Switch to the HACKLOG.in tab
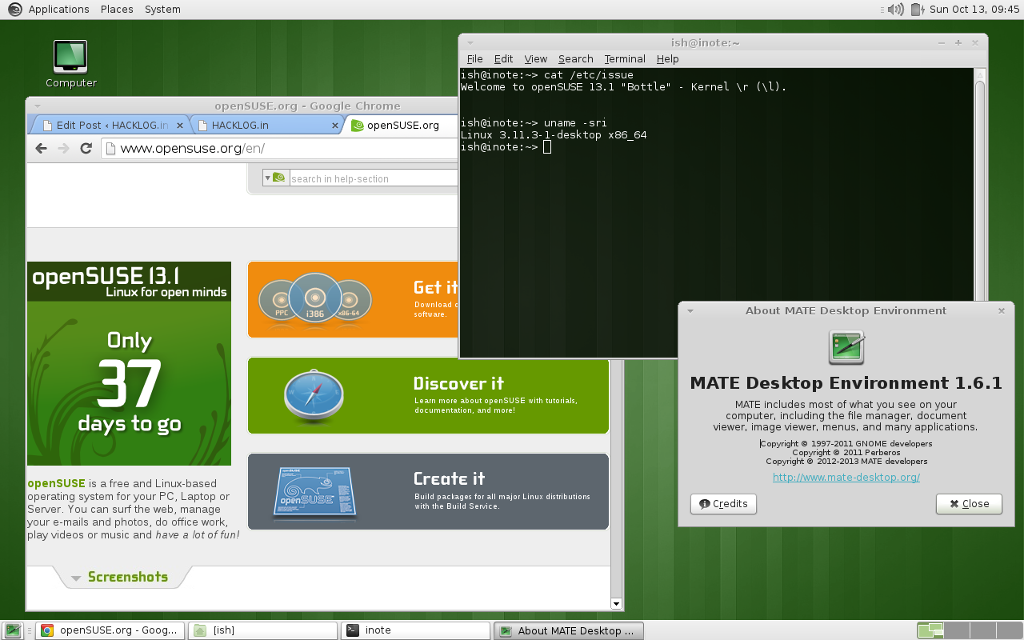This screenshot has width=1024, height=640. point(267,125)
